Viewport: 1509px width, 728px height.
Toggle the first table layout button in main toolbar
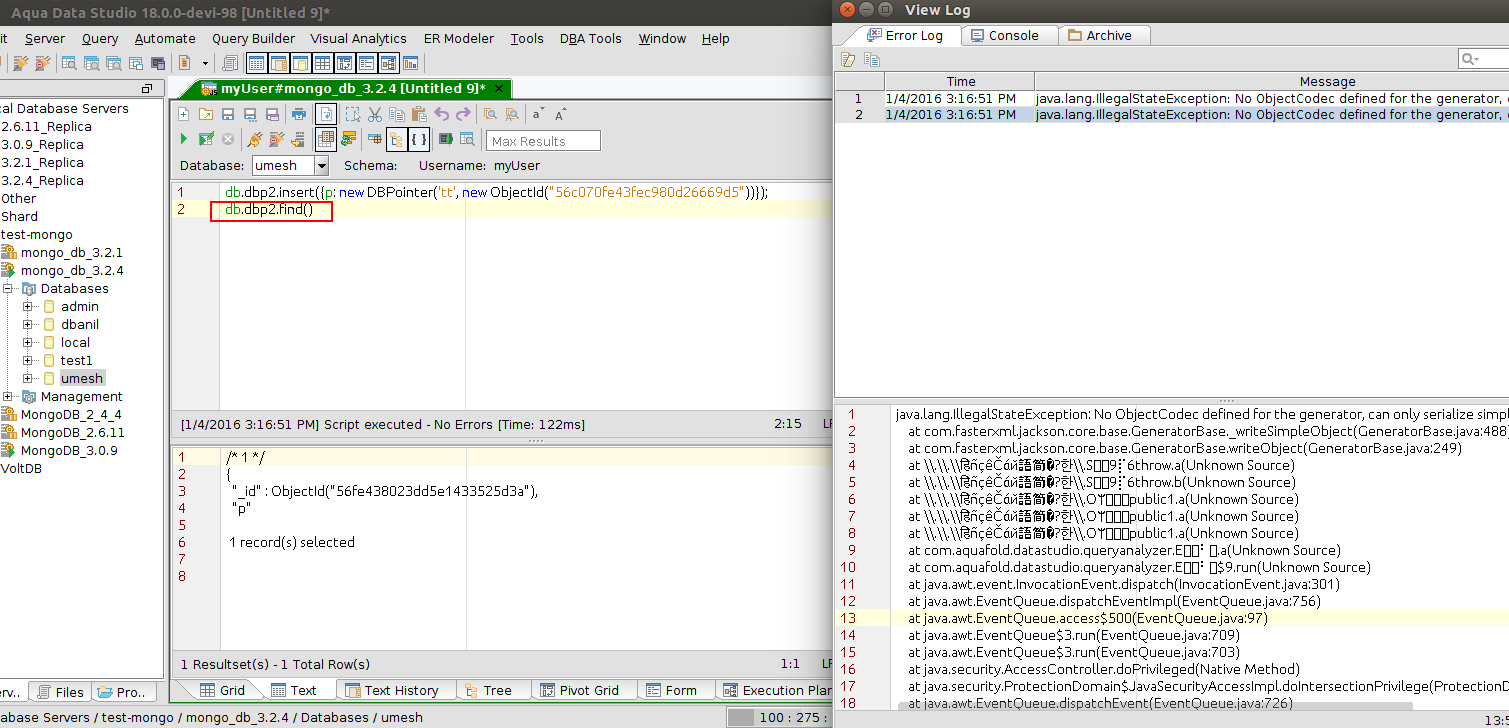tap(257, 63)
